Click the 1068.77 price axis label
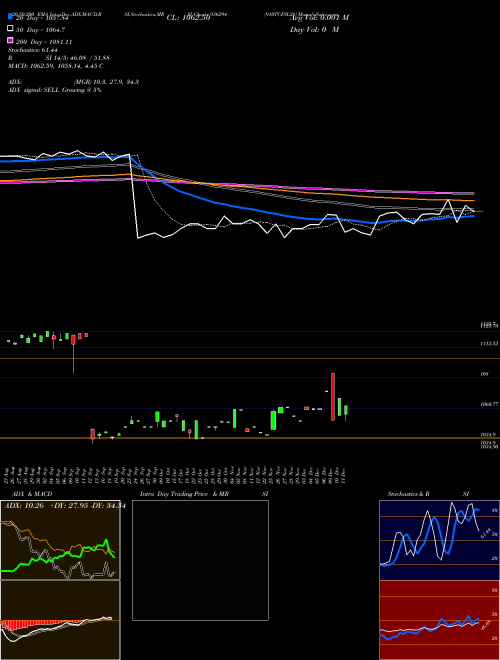This screenshot has width=500, height=660. [x=489, y=404]
